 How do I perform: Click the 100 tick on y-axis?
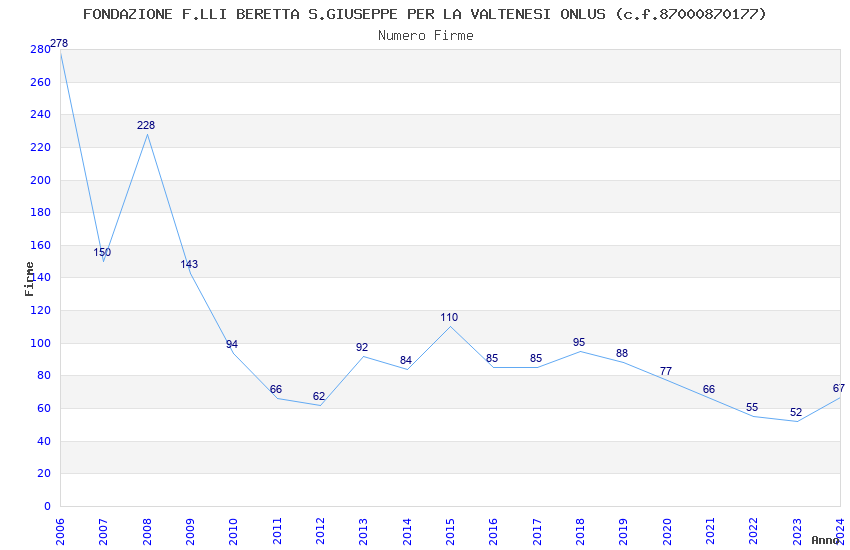click(x=41, y=344)
